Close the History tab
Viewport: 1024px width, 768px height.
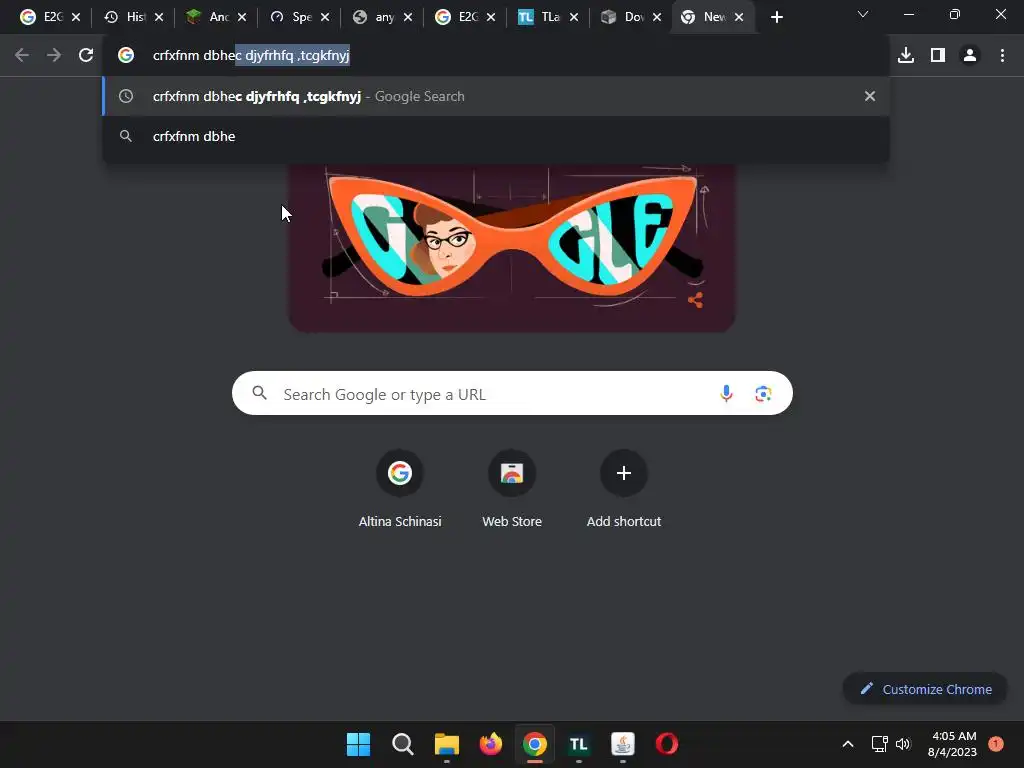[x=159, y=17]
